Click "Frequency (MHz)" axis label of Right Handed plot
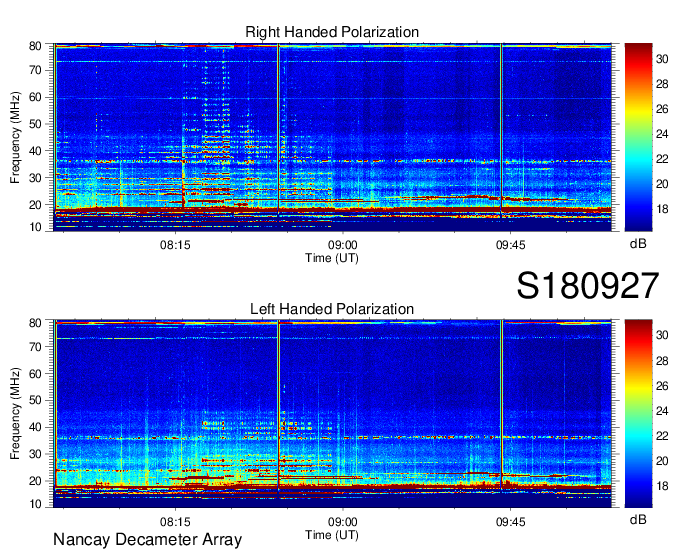This screenshot has width=680, height=552. (15, 137)
